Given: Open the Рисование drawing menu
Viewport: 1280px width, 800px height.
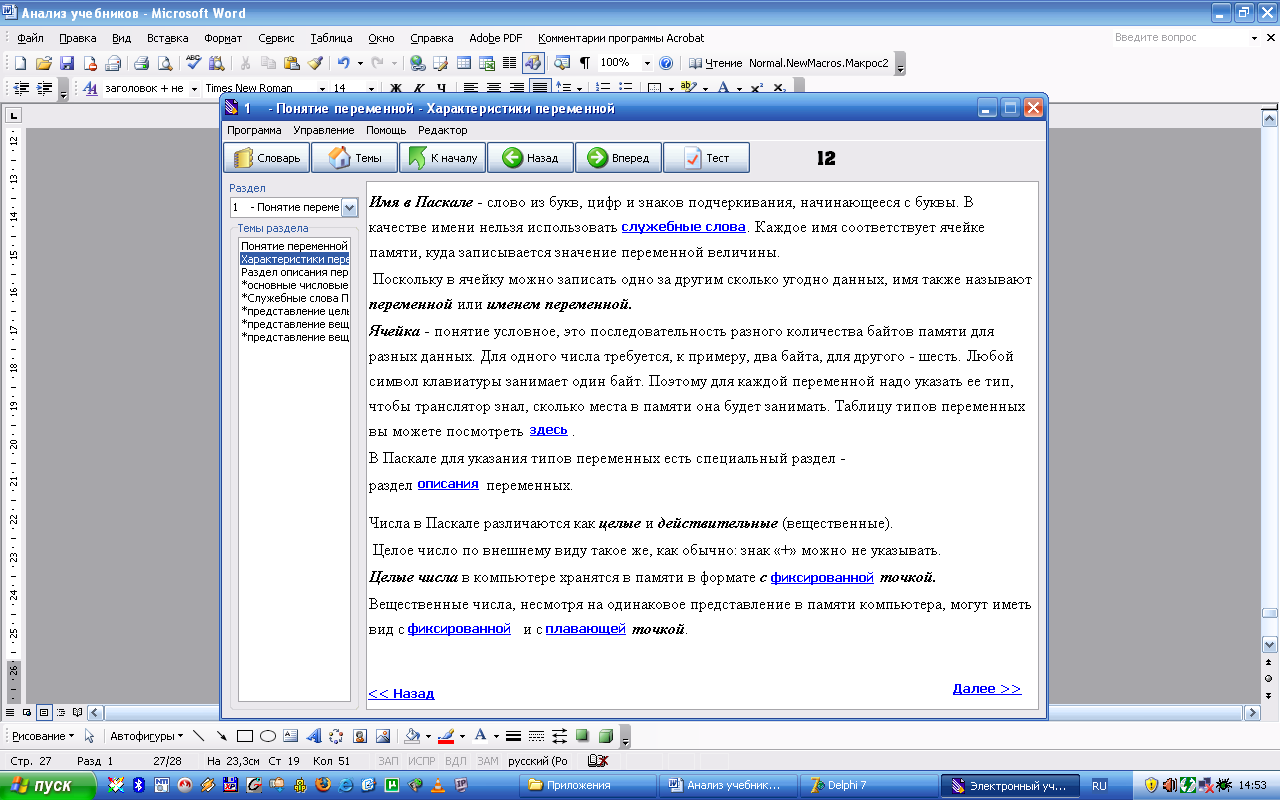Looking at the screenshot, I should 43,736.
